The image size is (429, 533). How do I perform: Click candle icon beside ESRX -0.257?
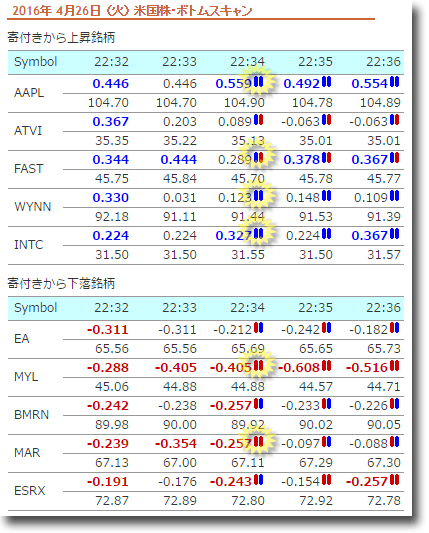tap(394, 480)
